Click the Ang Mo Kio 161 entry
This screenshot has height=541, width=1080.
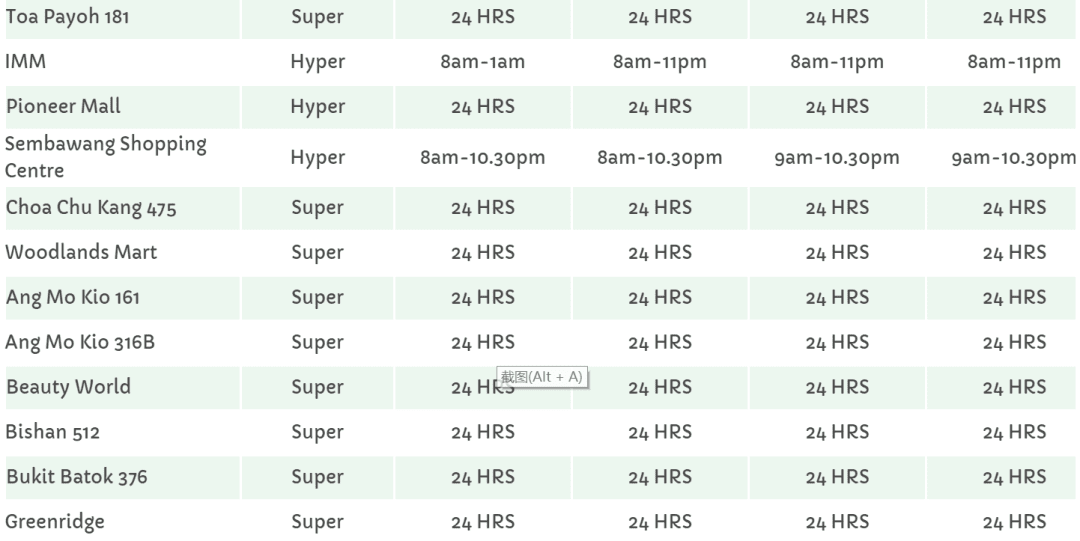(73, 297)
